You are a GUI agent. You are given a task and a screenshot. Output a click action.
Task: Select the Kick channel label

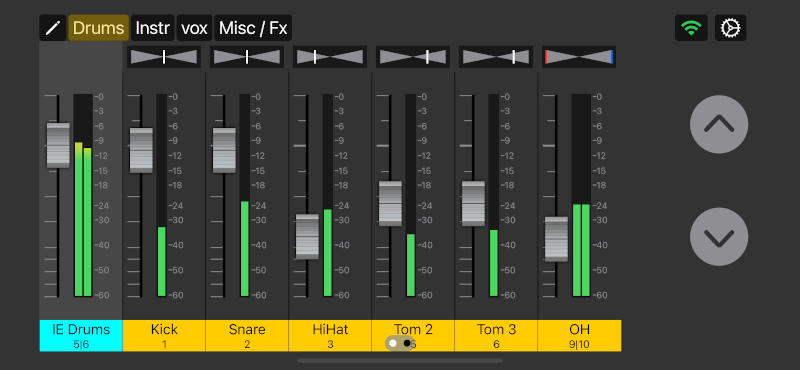(164, 336)
